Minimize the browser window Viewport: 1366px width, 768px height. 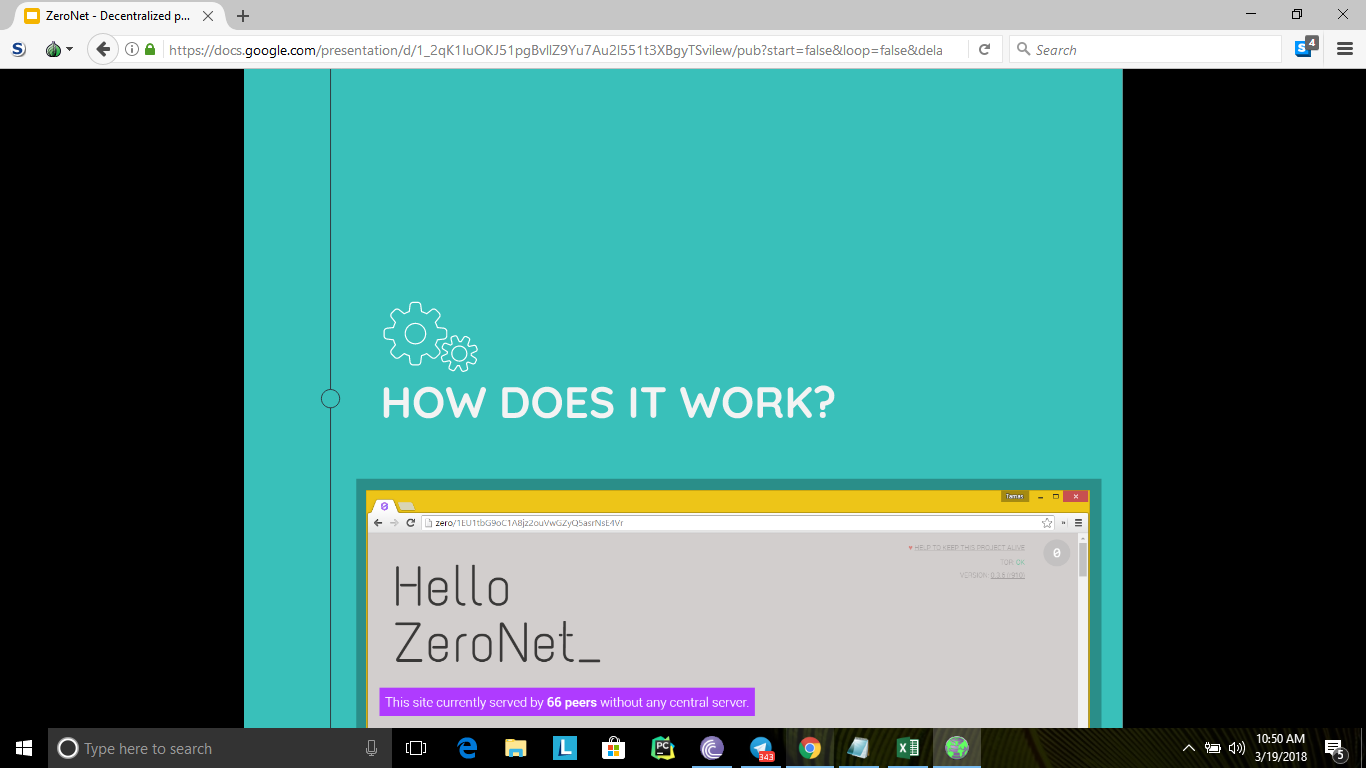(x=1251, y=14)
